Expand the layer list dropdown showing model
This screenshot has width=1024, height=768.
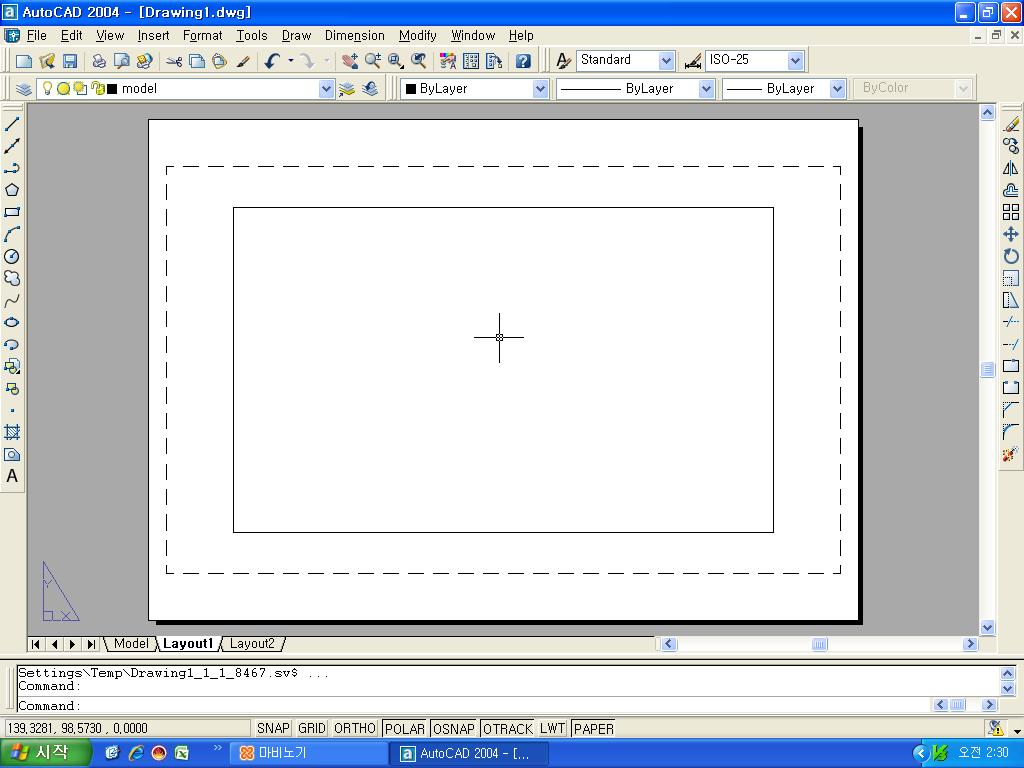(327, 89)
